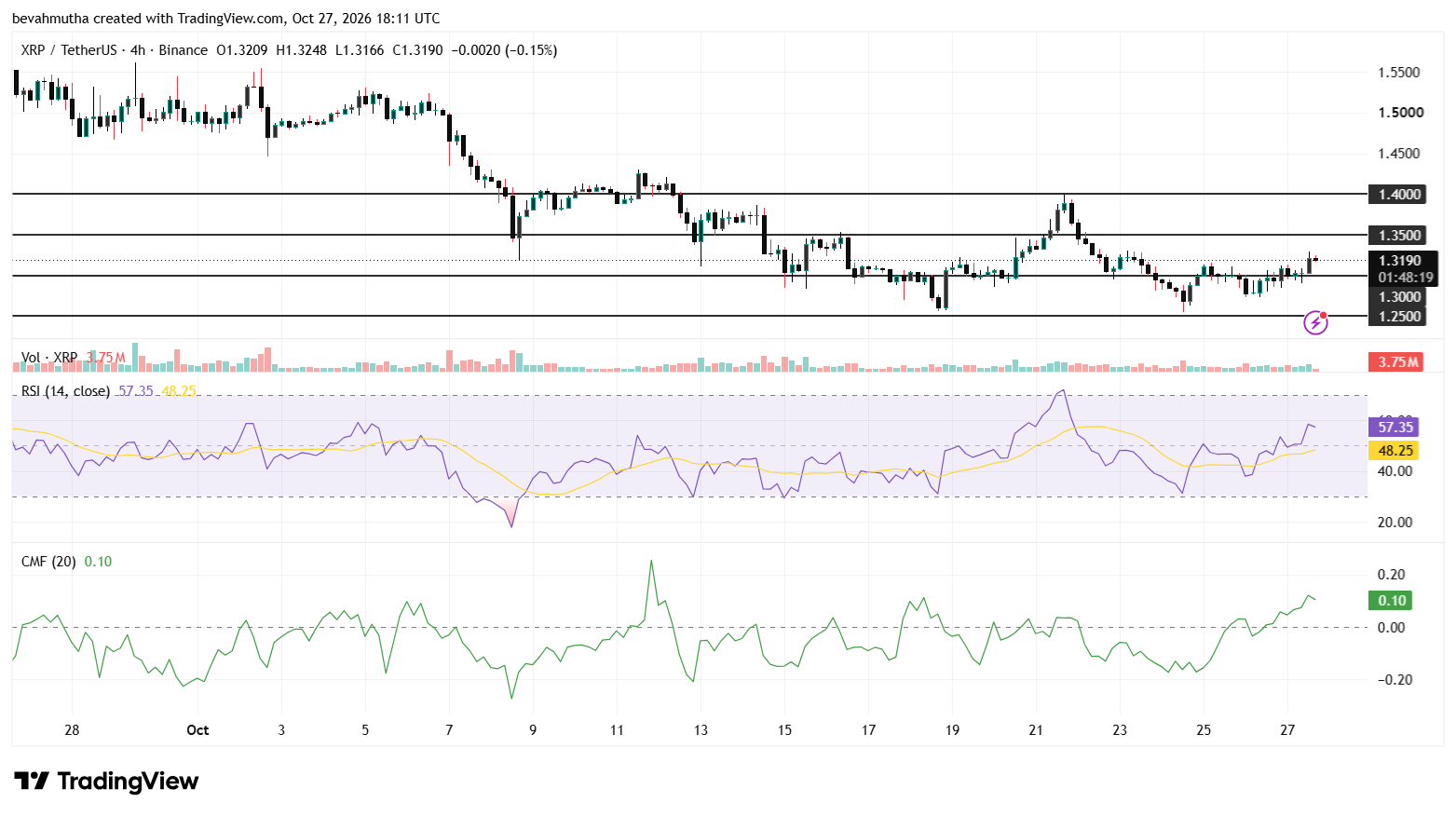The width and height of the screenshot is (1456, 816).
Task: Click the 1.5000 price axis label
Action: [1400, 113]
